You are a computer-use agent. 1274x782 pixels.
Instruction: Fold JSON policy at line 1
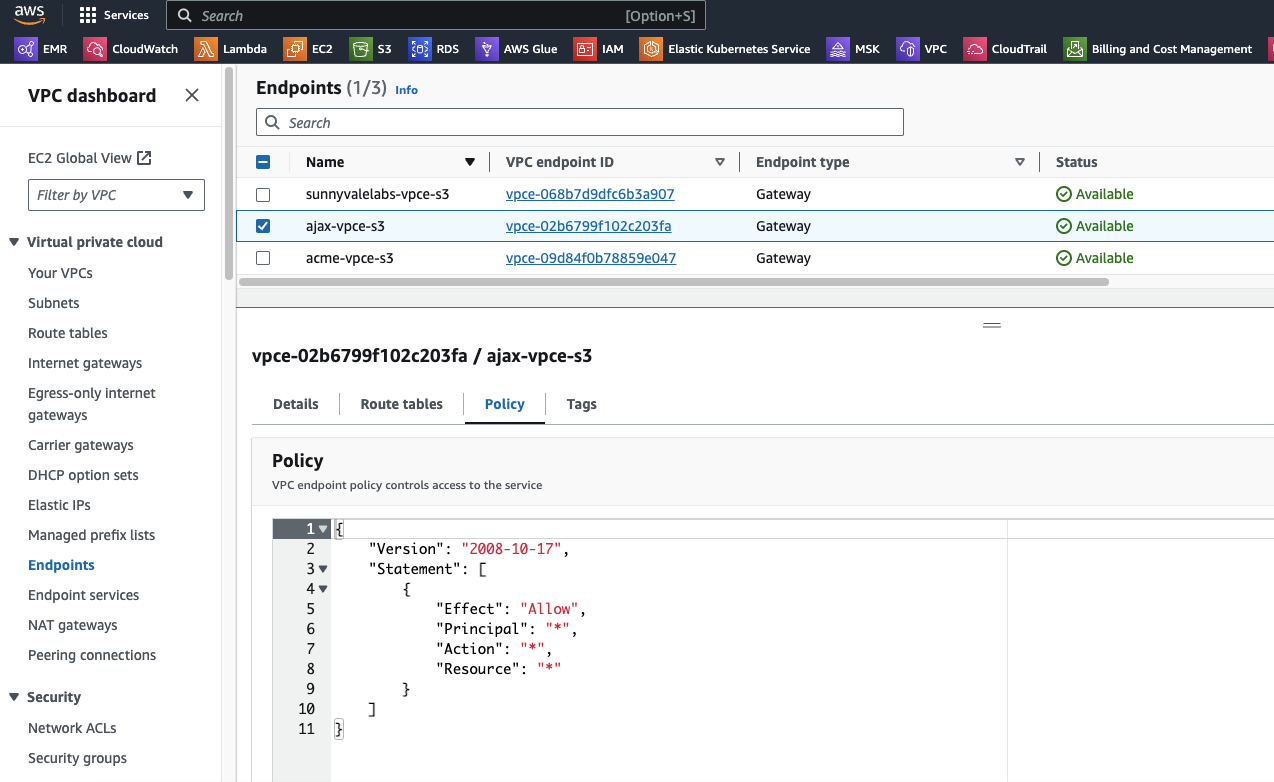coord(323,529)
